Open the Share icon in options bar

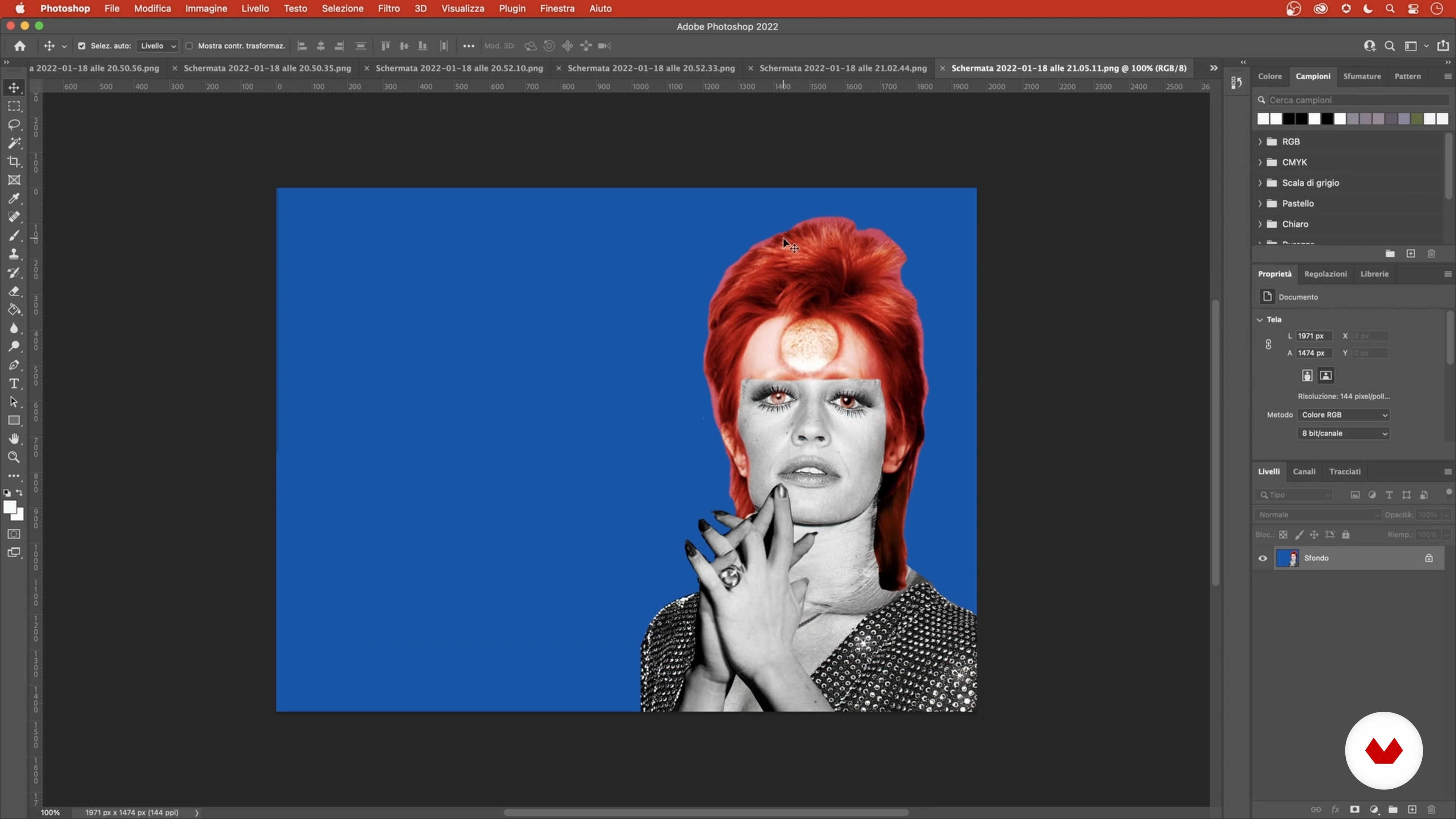coord(1443,46)
